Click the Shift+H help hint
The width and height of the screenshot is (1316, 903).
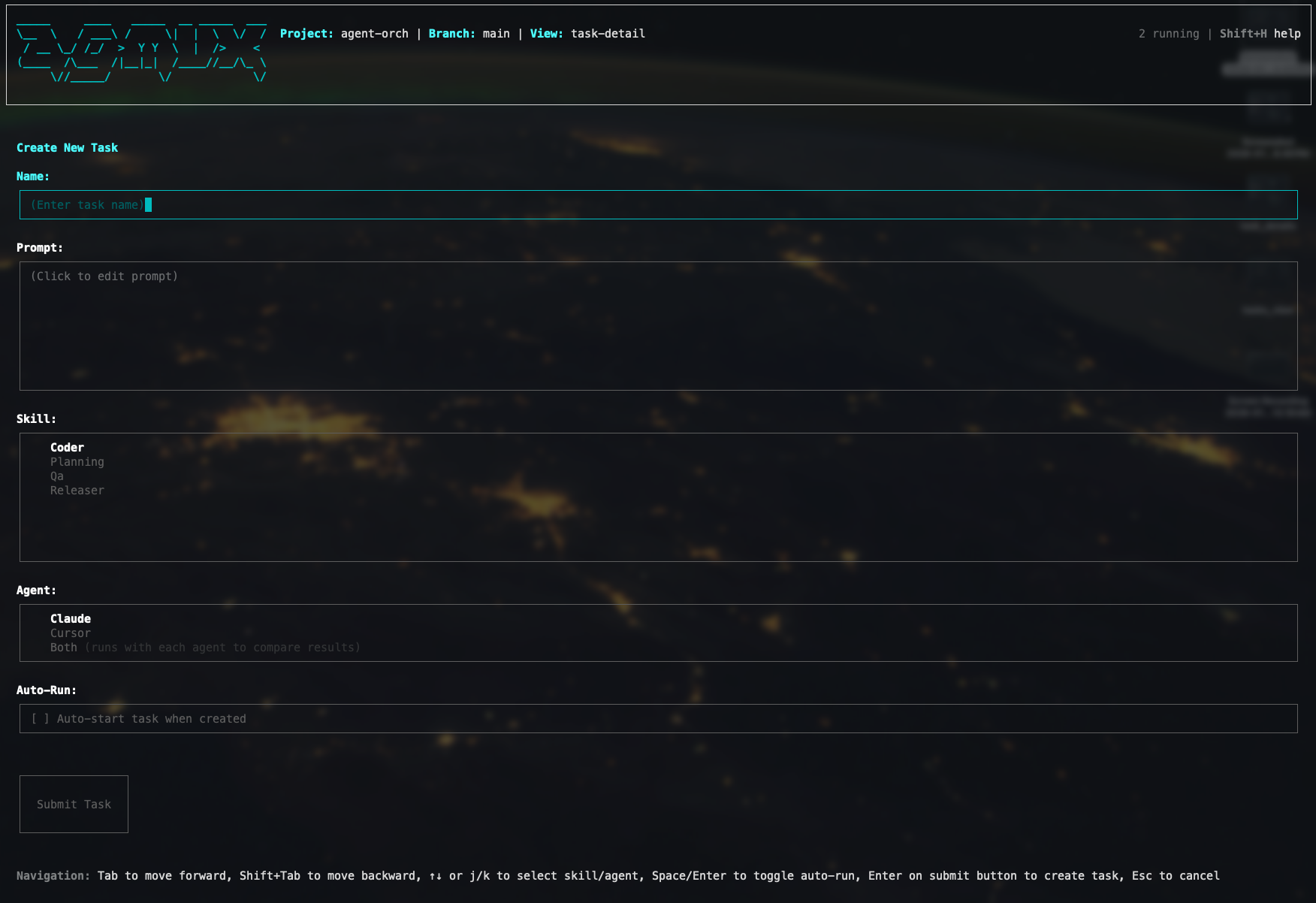click(x=1260, y=34)
